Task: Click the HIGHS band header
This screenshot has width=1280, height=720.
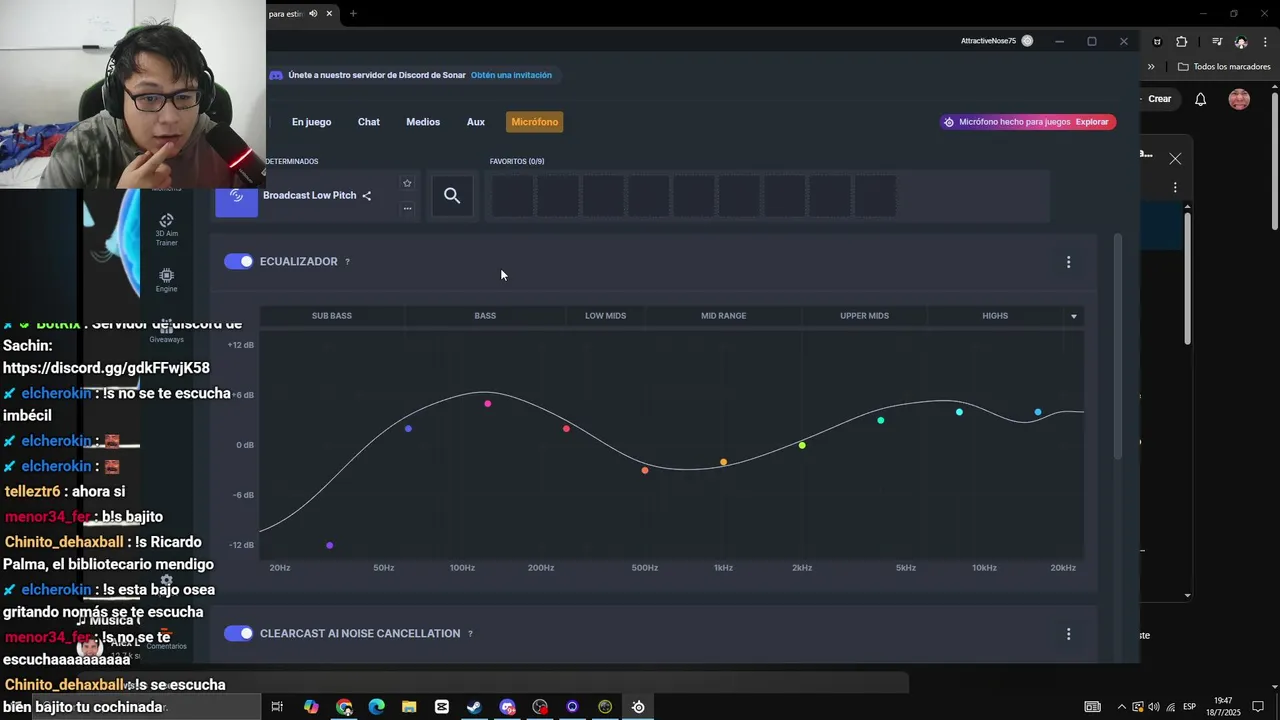Action: 995,316
